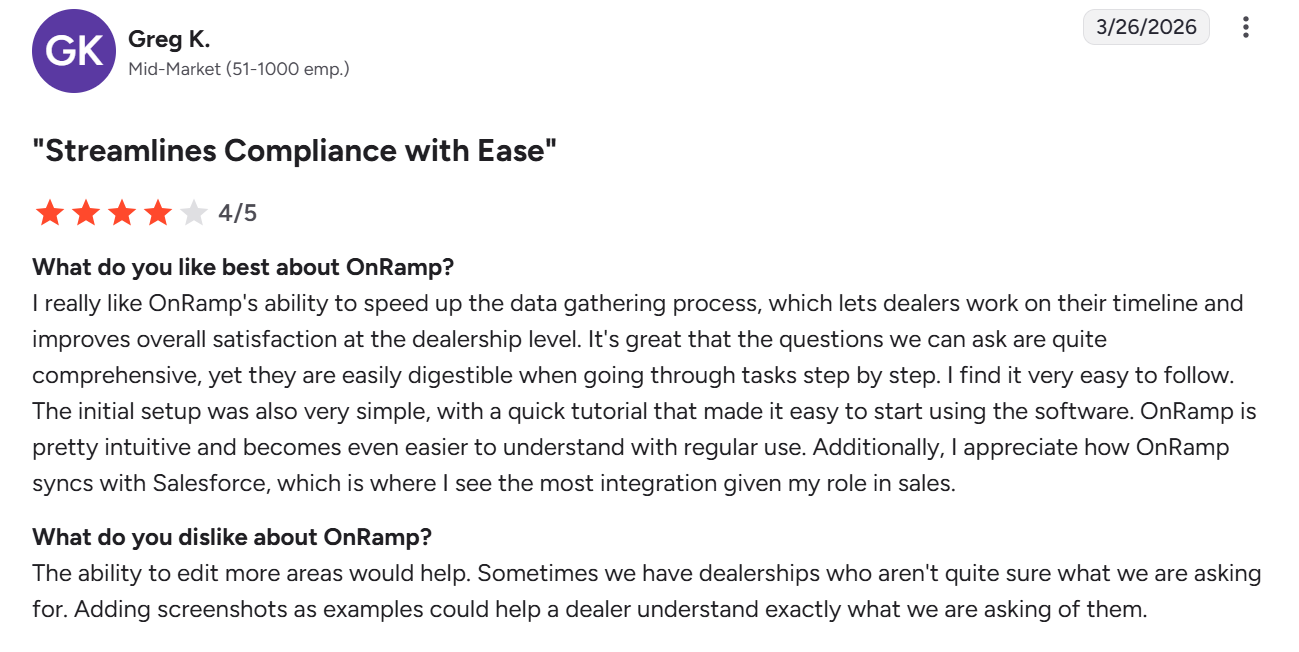1299x652 pixels.
Task: Click the second orange rating star
Action: [85, 213]
